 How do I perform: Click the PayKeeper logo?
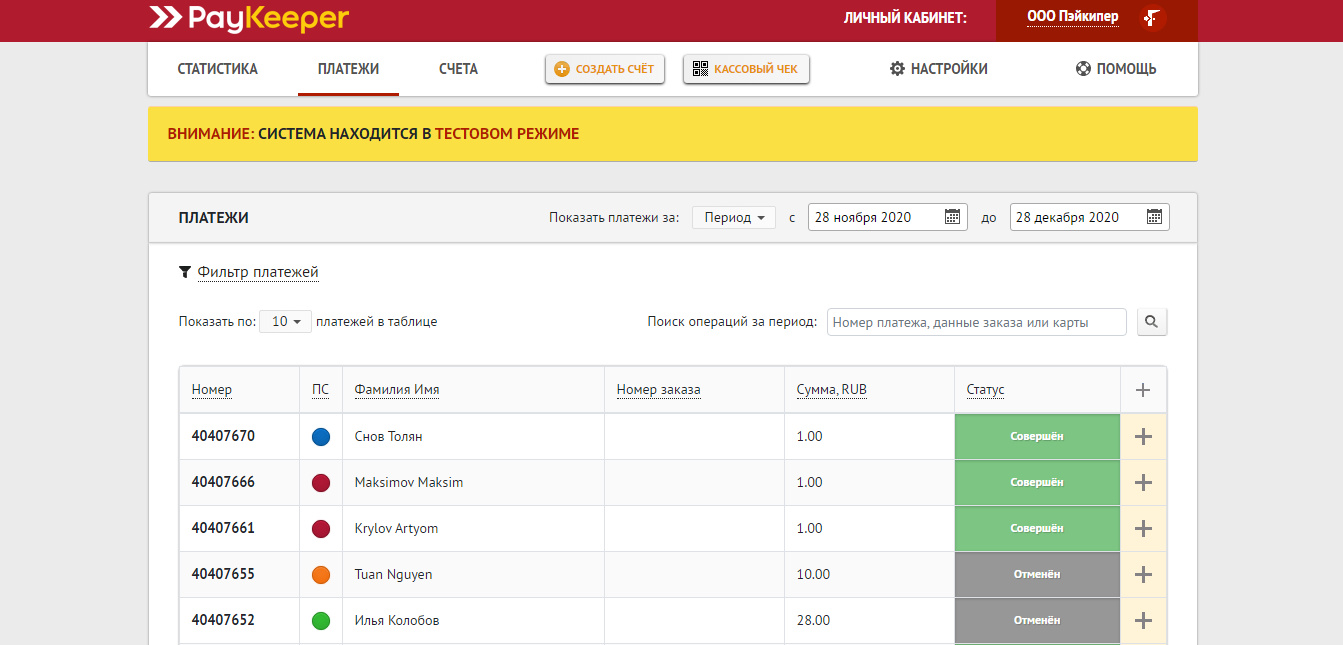[x=249, y=17]
